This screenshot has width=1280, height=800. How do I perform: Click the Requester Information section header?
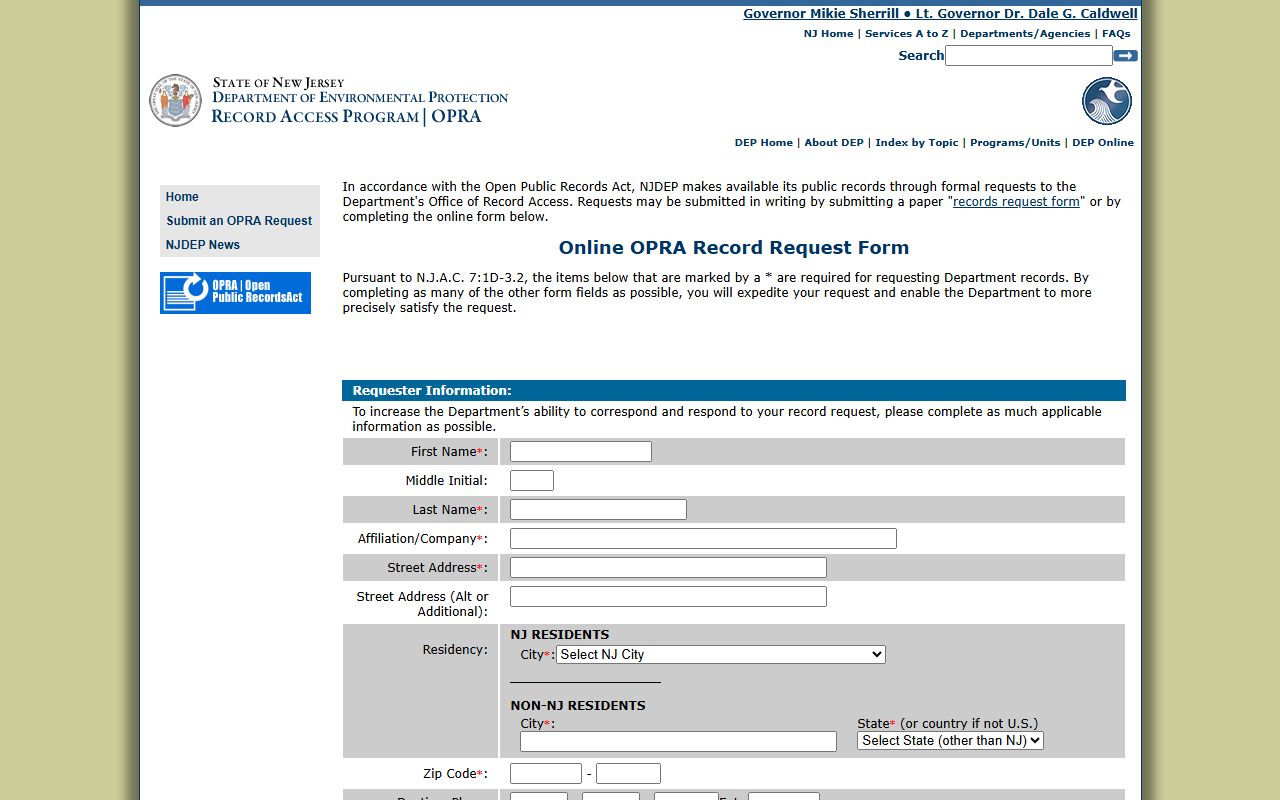[x=734, y=391]
